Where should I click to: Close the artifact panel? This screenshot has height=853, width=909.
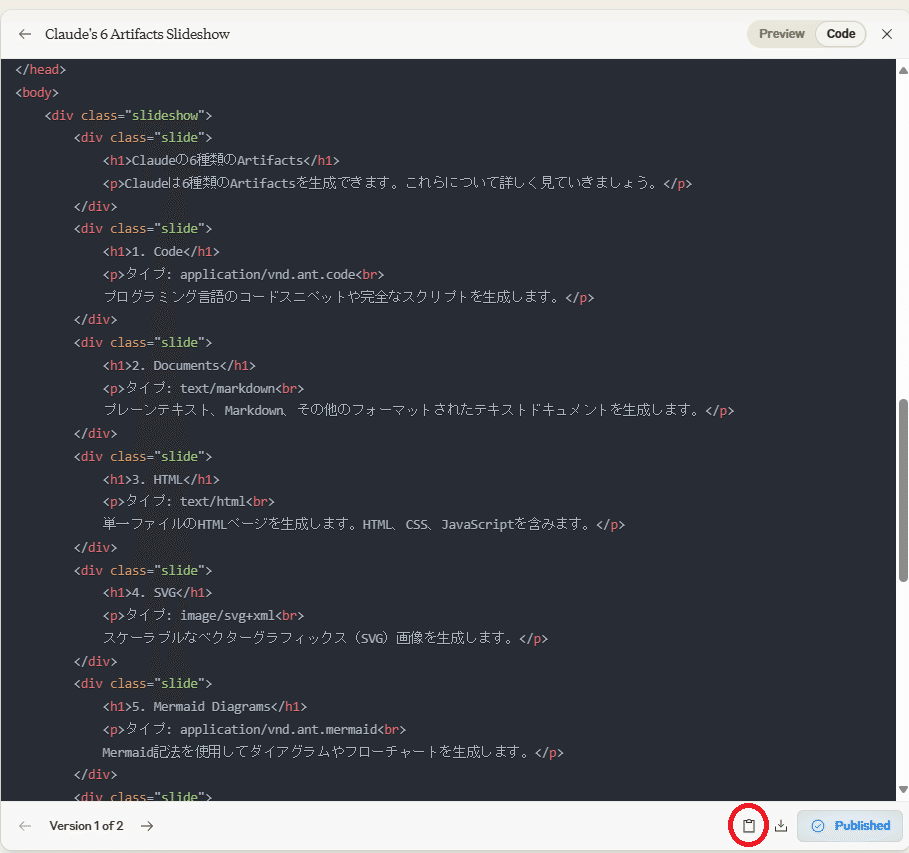pyautogui.click(x=886, y=34)
